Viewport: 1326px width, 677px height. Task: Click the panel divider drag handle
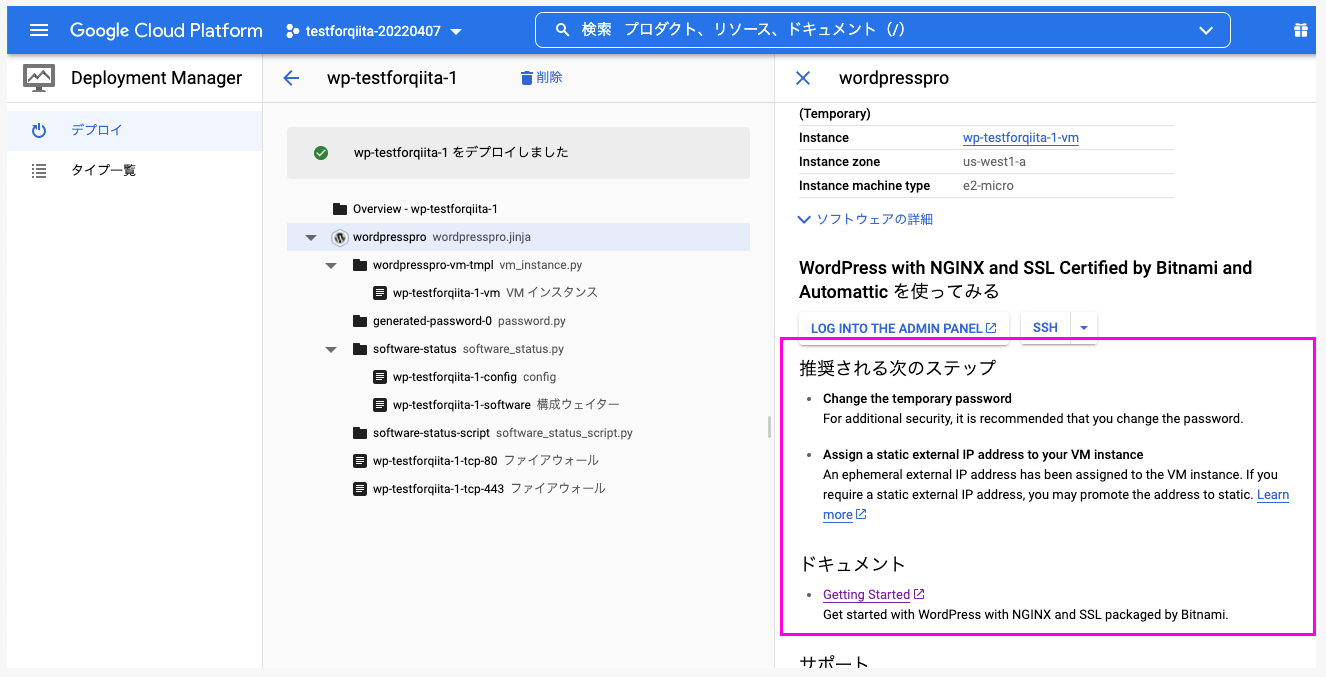click(x=769, y=427)
